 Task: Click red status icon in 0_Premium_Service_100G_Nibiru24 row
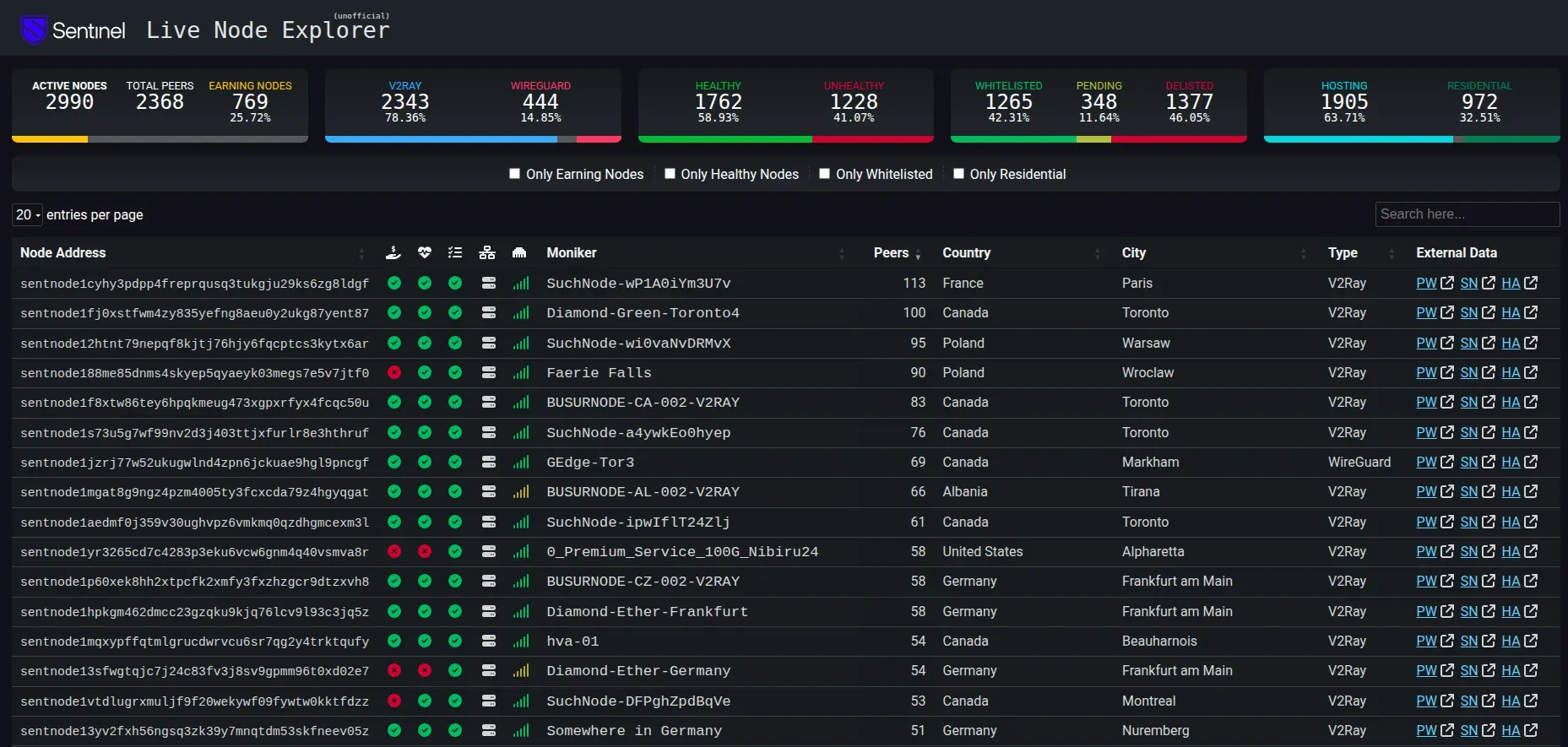[394, 551]
